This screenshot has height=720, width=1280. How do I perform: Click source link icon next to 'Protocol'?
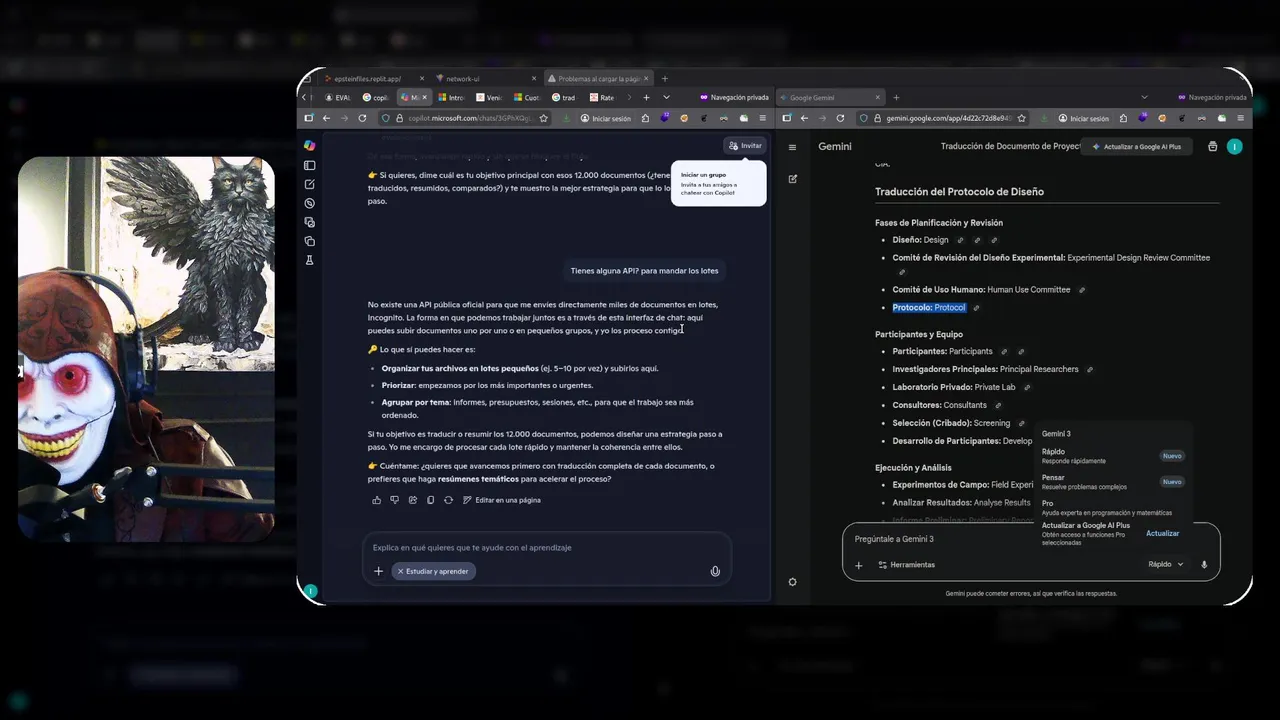point(976,308)
